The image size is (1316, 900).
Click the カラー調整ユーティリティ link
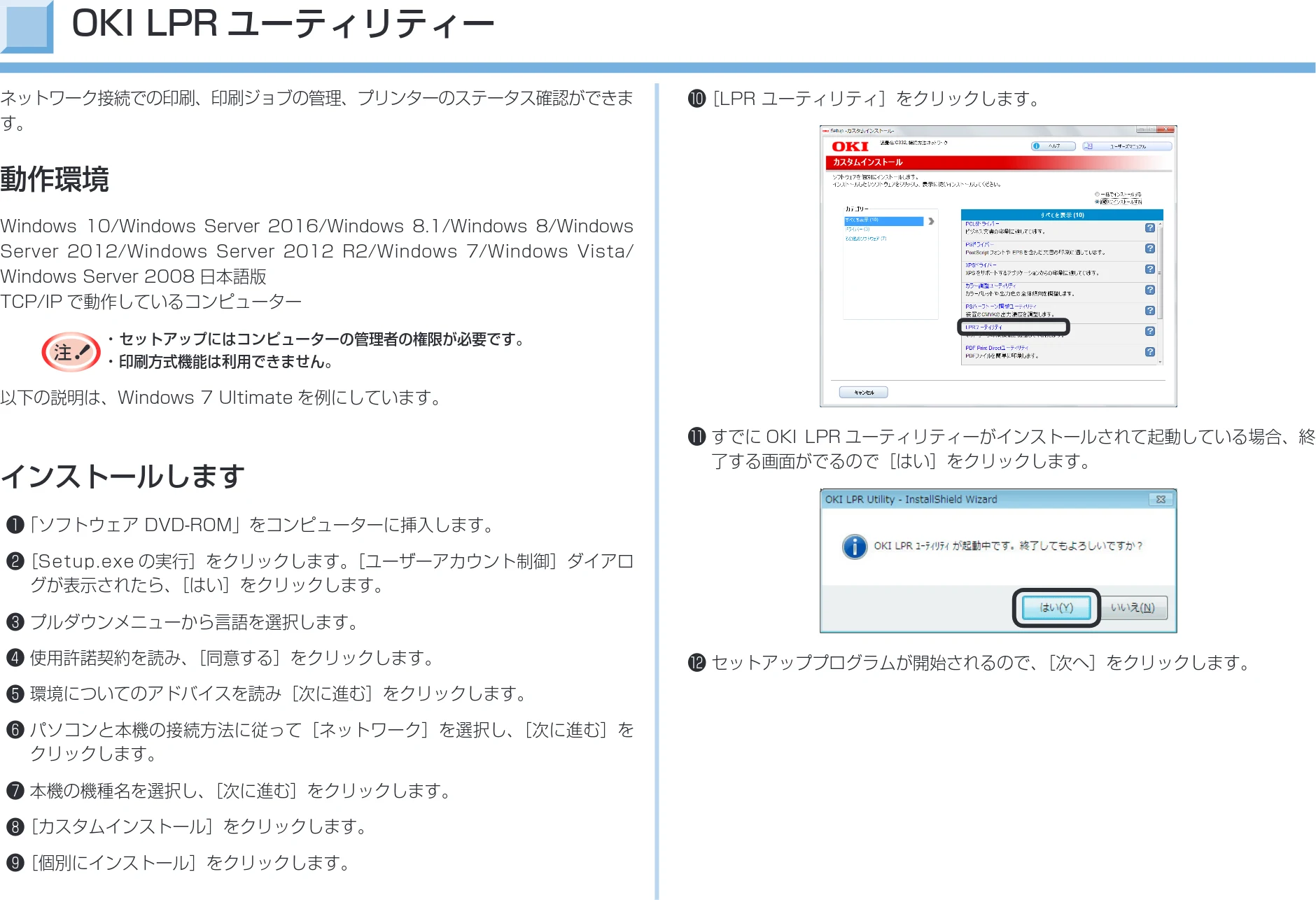(x=990, y=286)
